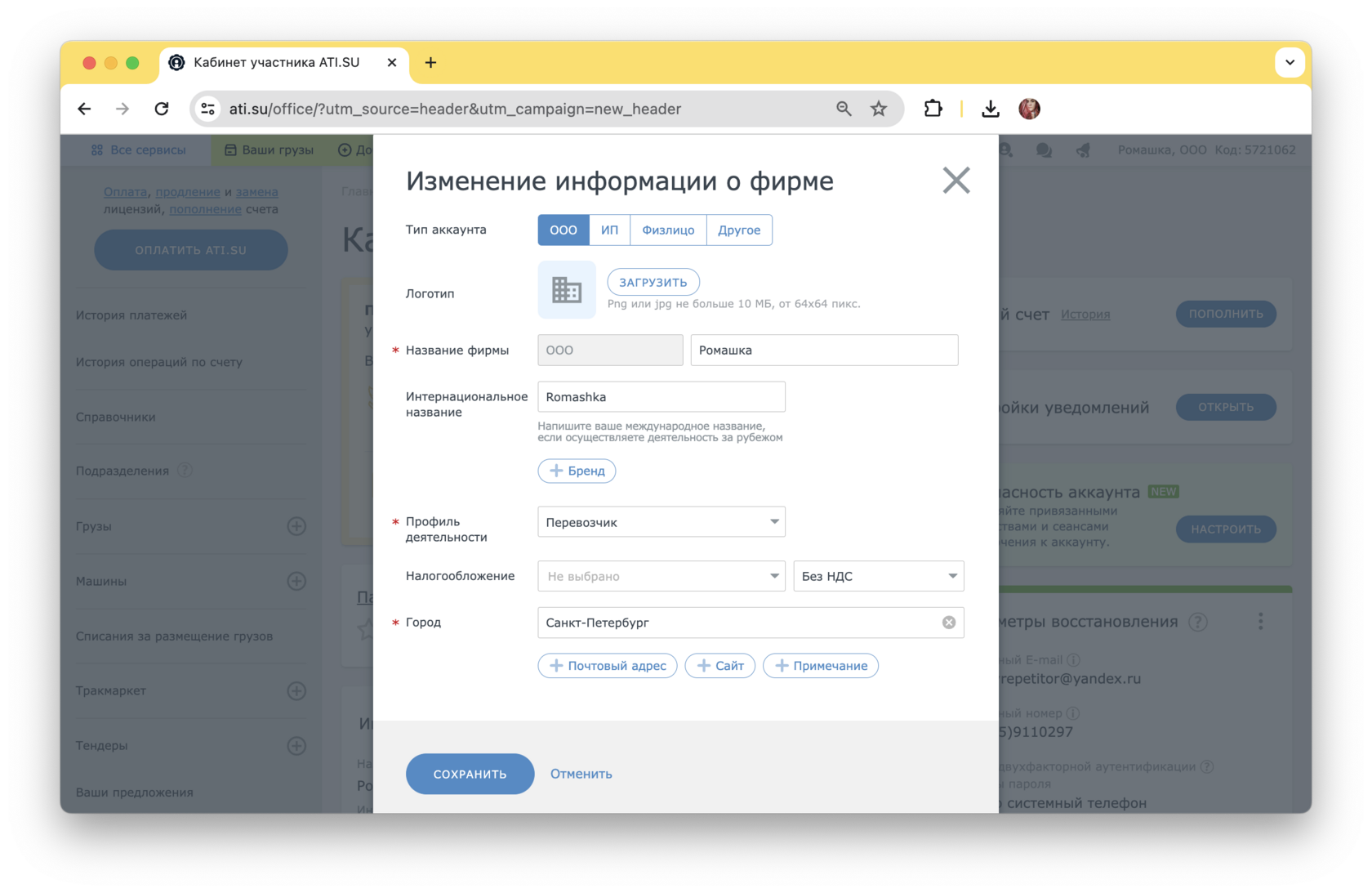
Task: Open the Chrome profile avatar
Action: tap(1029, 109)
